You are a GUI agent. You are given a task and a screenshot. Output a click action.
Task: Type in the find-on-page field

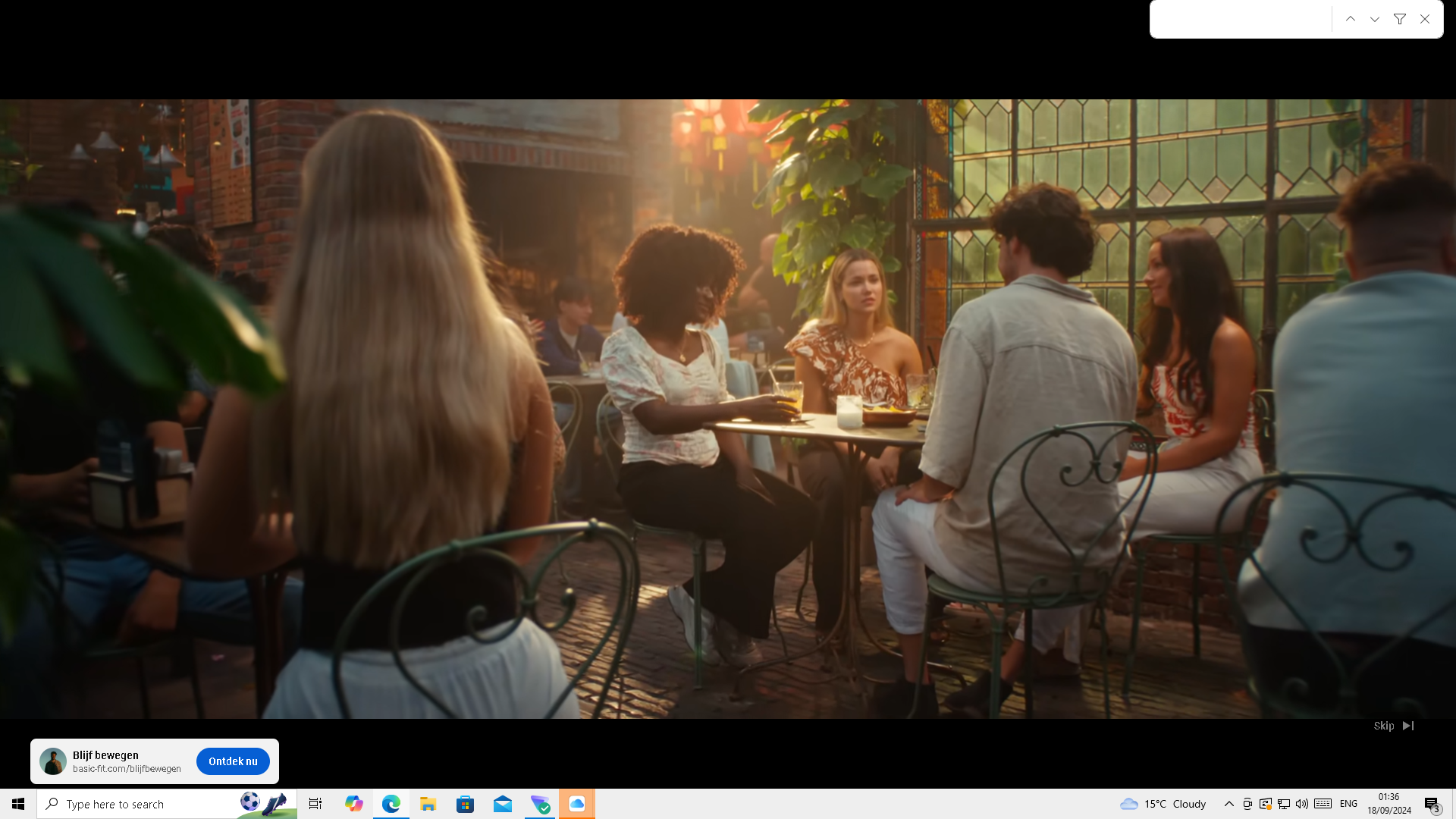coord(1241,19)
